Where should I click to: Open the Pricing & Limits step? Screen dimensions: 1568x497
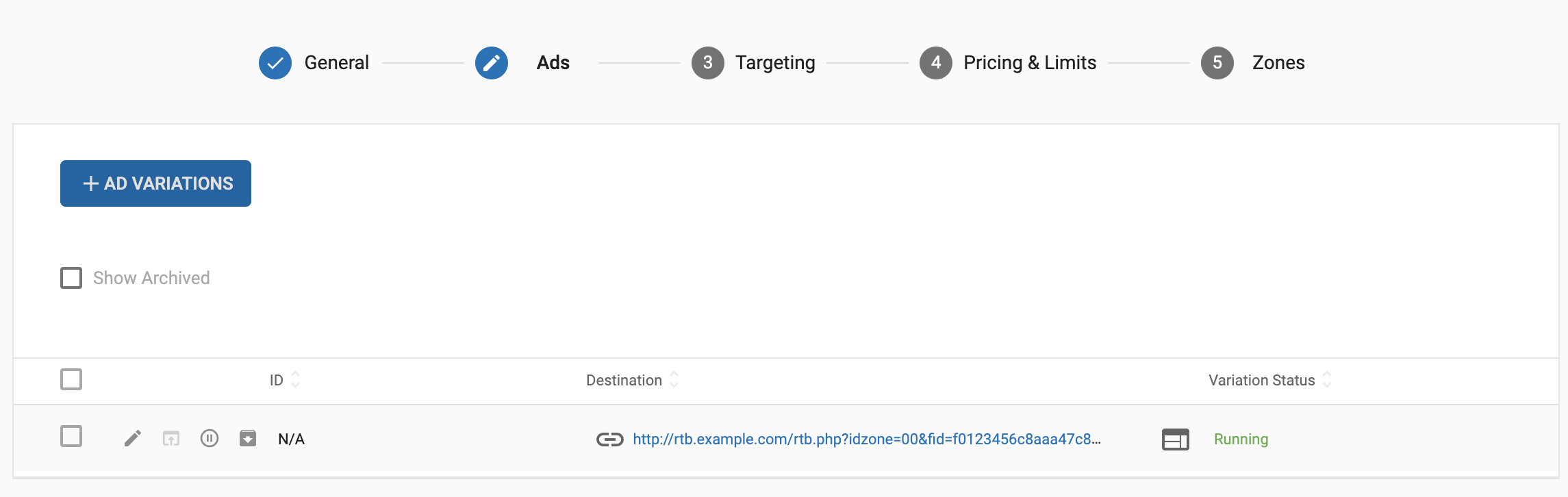coord(1029,63)
